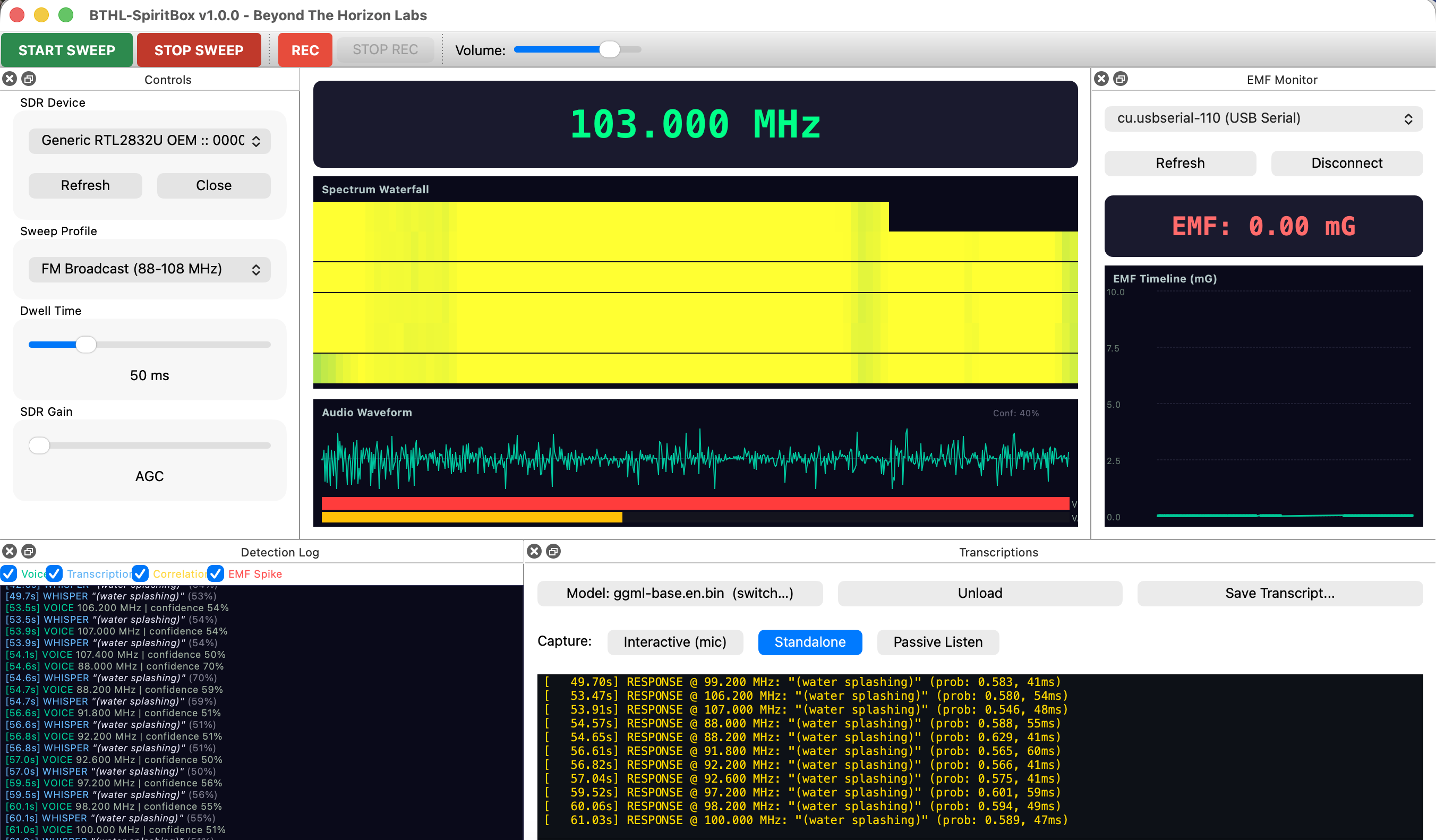This screenshot has height=840, width=1436.
Task: Click the 'Conf: 40%' waveform label
Action: point(1015,413)
